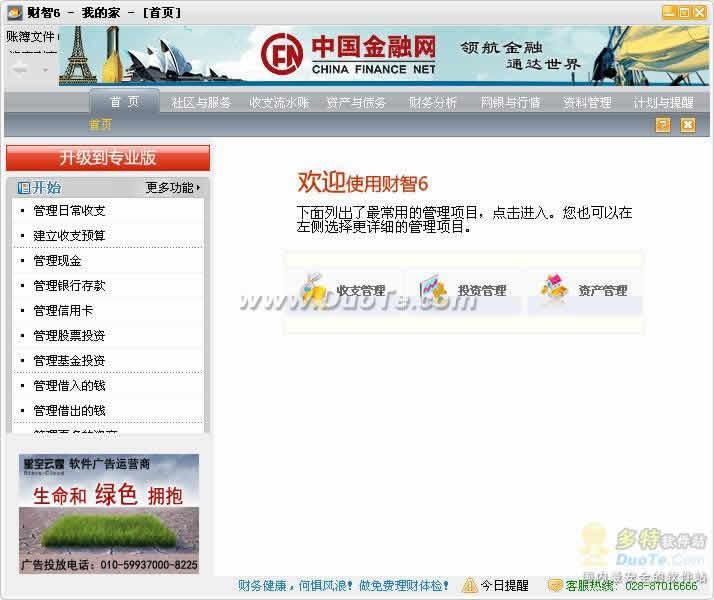The image size is (714, 600).
Task: Click the 财智6 app icon in the title bar
Action: click(15, 12)
